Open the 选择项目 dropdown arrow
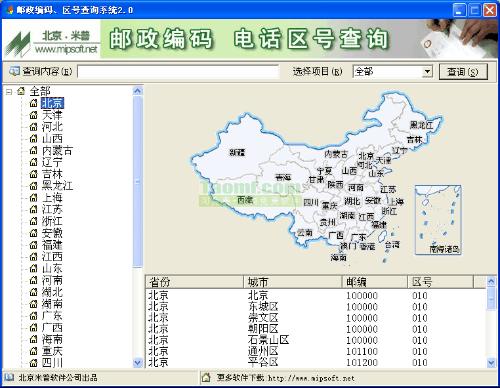Screen dimensions: 500x388 [427, 72]
